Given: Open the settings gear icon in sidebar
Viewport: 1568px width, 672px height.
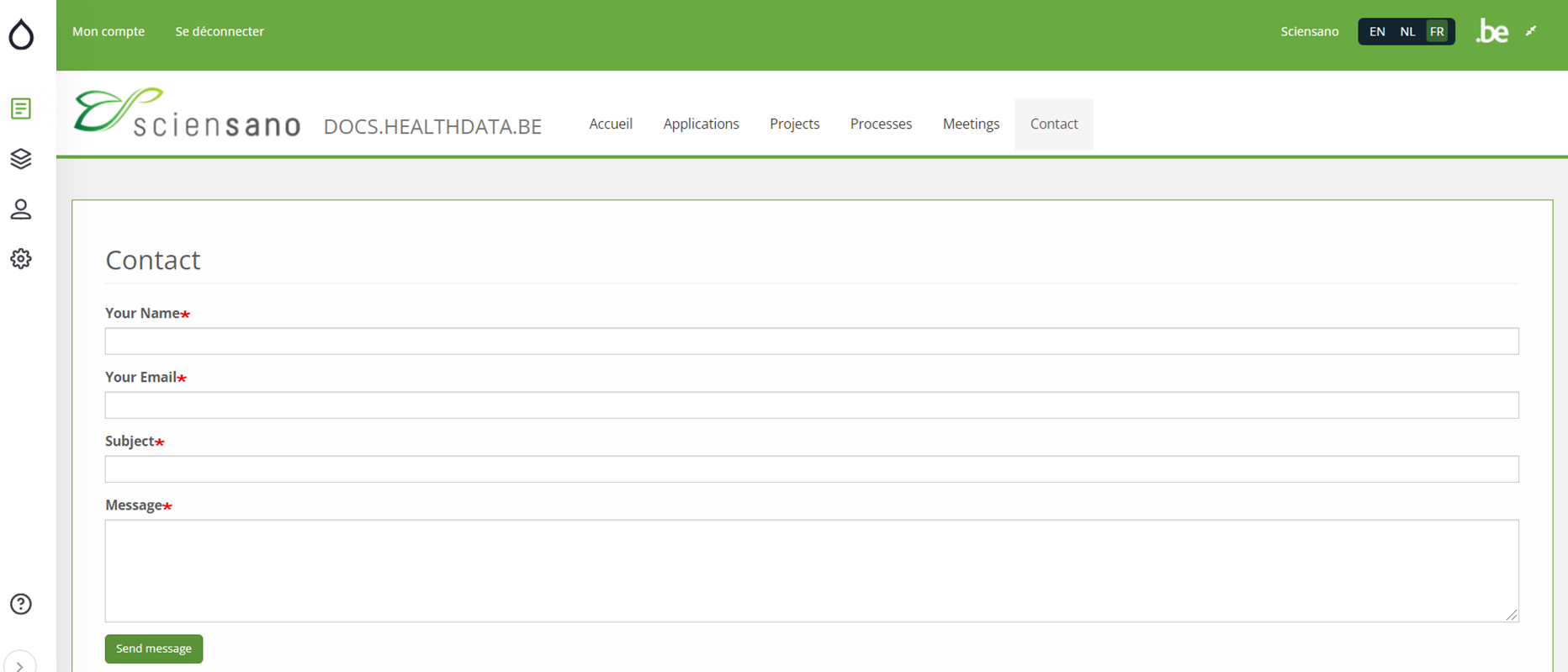Looking at the screenshot, I should 21,258.
